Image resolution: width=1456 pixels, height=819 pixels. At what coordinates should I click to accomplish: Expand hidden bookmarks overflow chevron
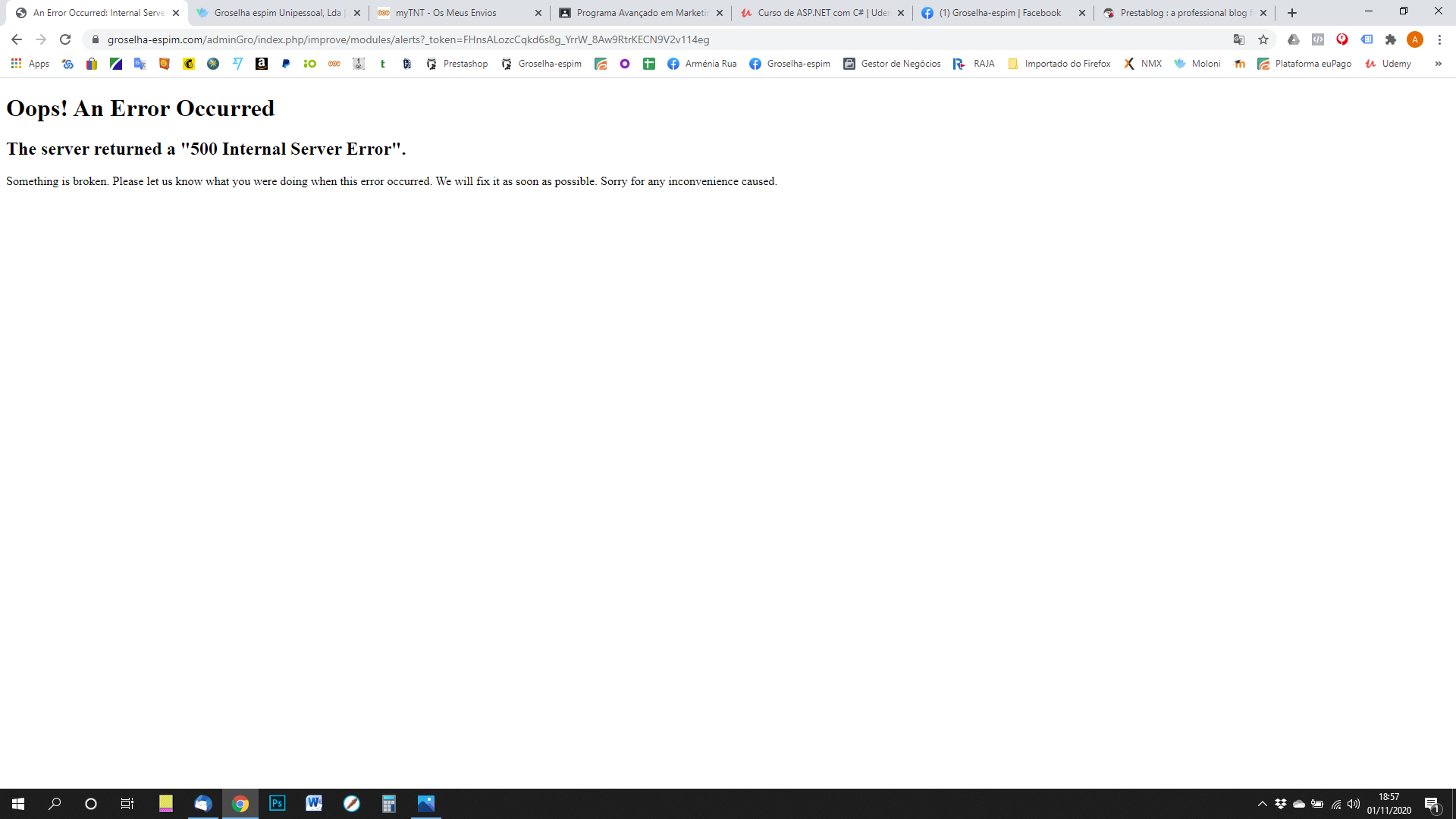(x=1438, y=64)
